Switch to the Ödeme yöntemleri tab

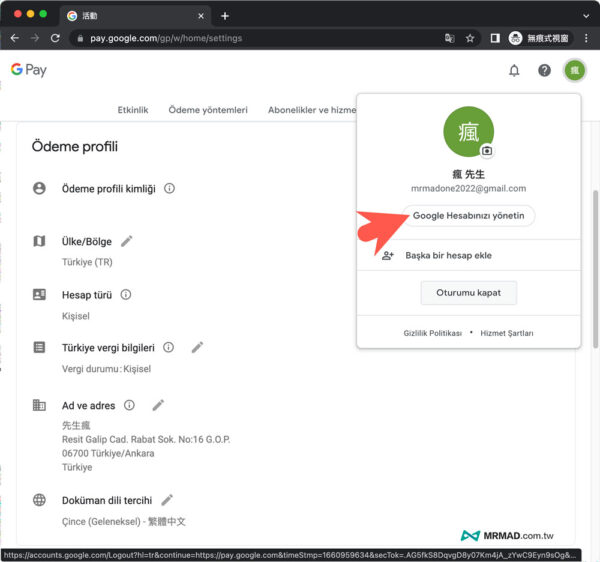coord(208,110)
